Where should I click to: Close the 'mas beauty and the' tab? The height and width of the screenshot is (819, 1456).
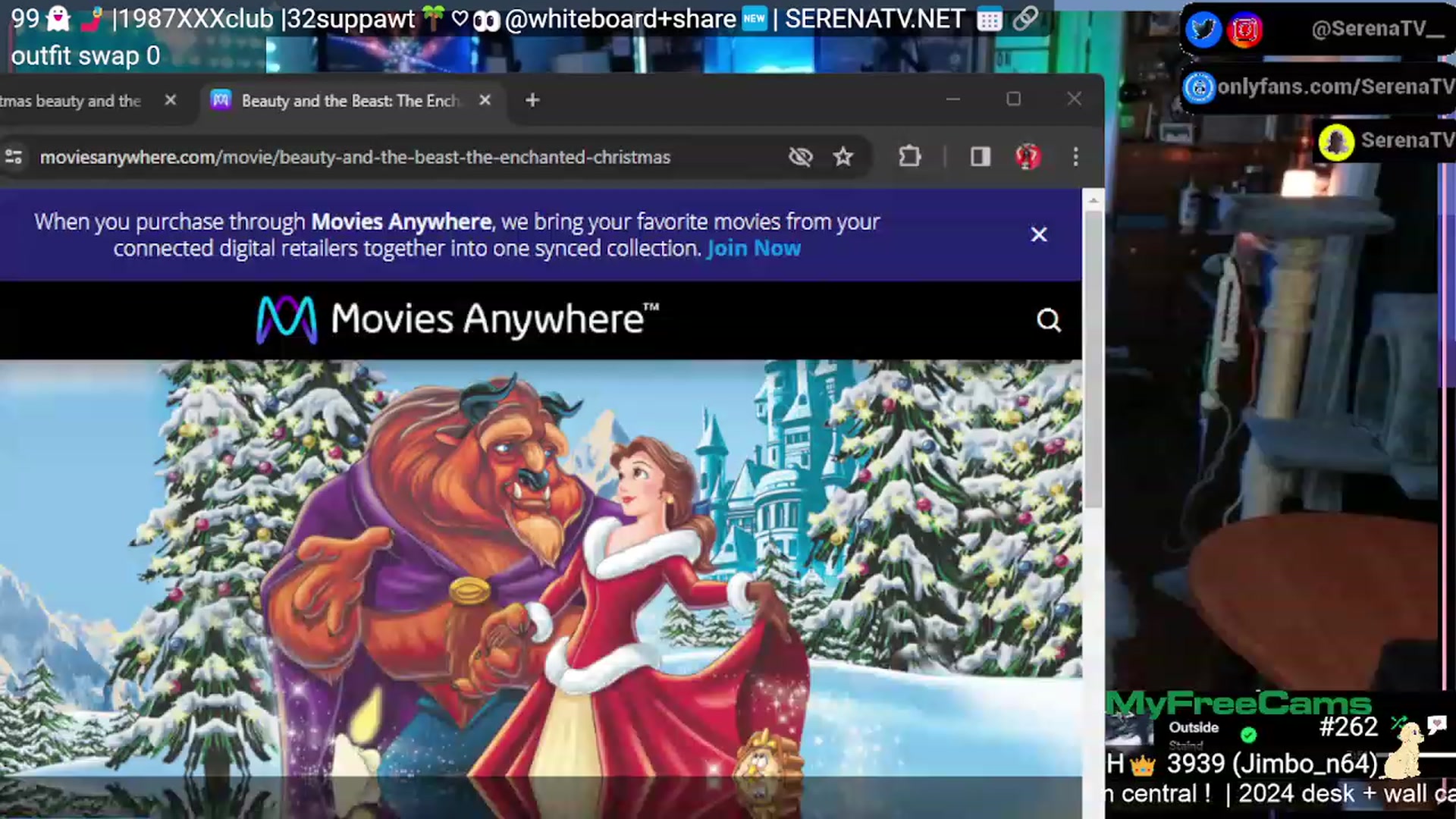(171, 100)
